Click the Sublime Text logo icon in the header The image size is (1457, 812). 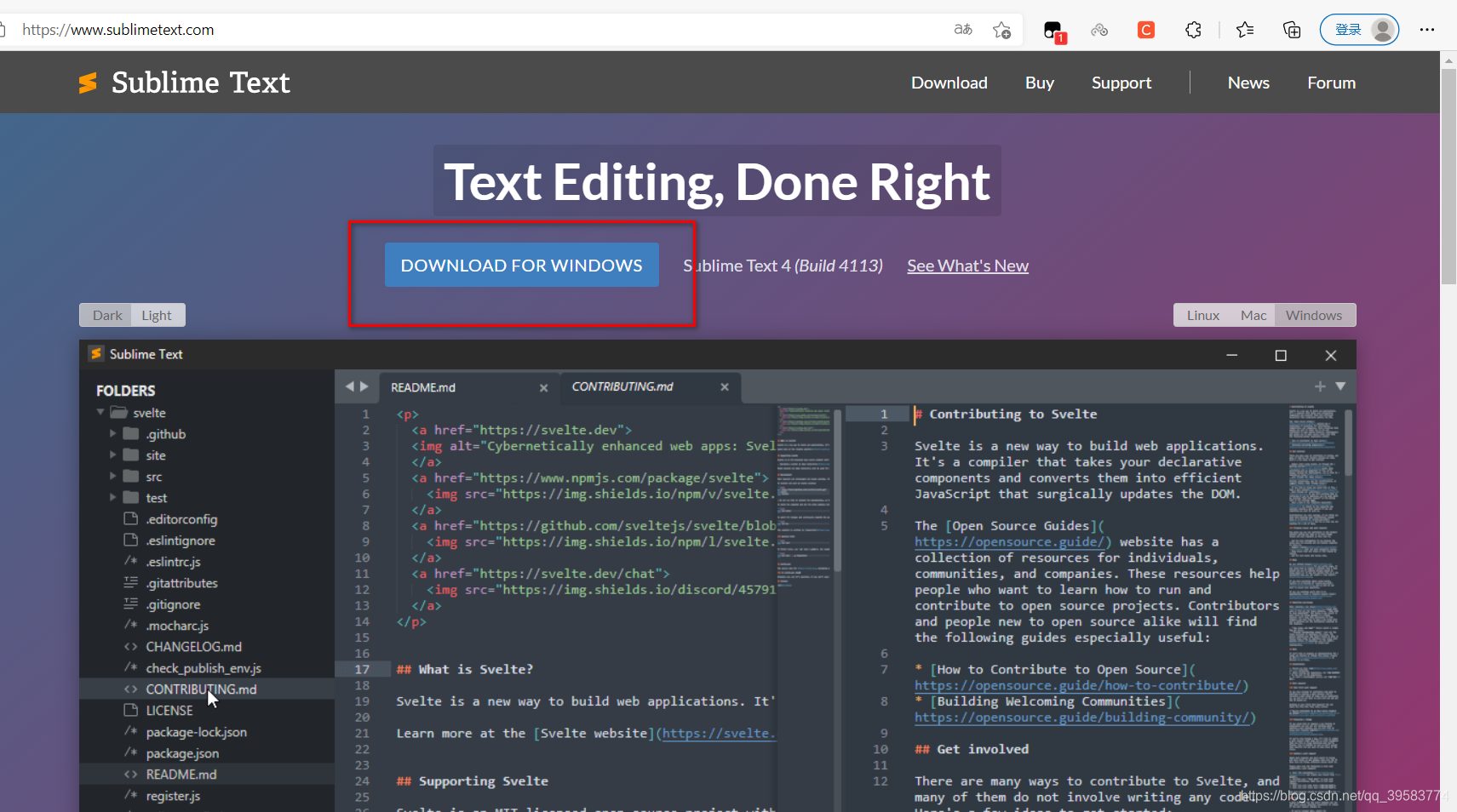click(x=88, y=83)
